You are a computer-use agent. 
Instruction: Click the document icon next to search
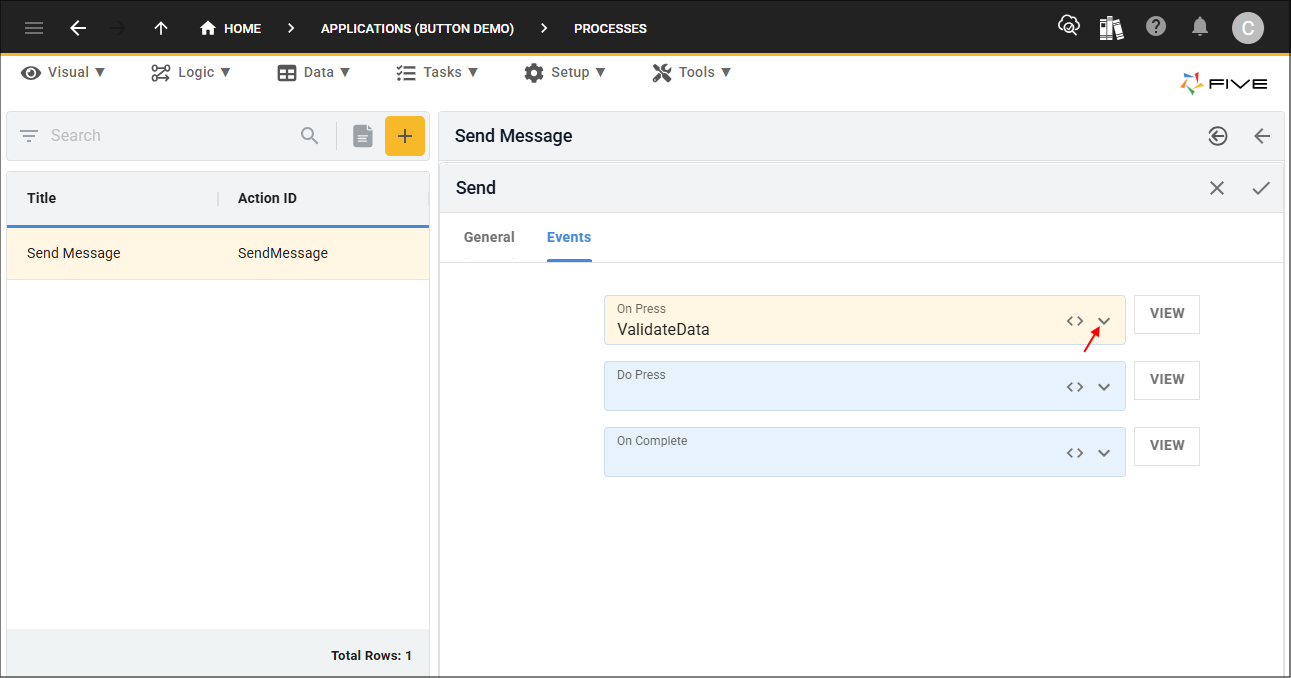pos(363,136)
